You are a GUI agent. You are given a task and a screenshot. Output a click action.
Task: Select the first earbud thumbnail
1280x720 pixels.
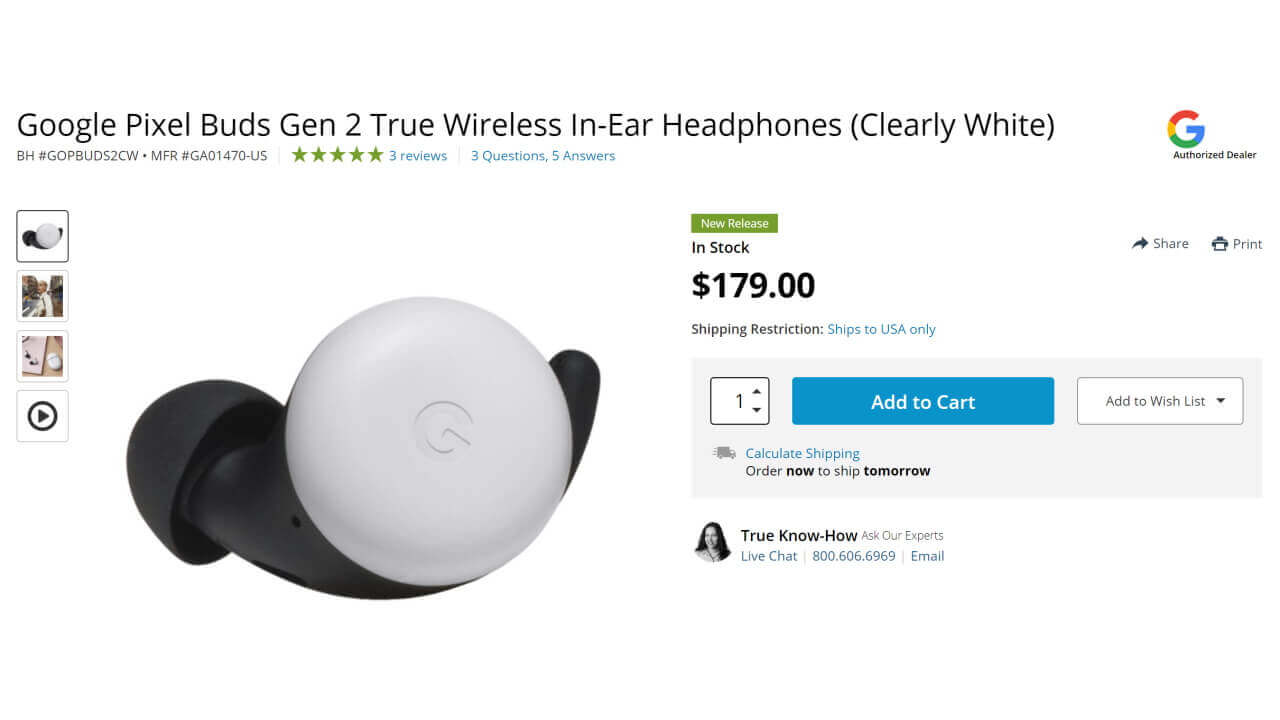42,236
